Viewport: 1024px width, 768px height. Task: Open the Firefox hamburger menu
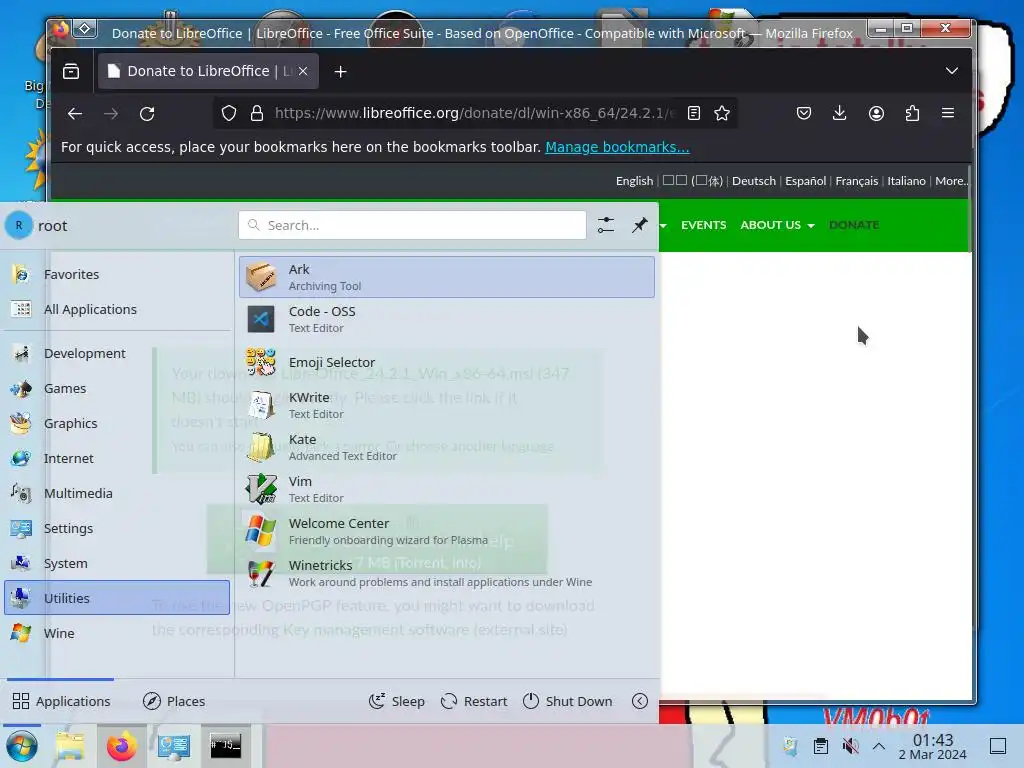coord(948,114)
